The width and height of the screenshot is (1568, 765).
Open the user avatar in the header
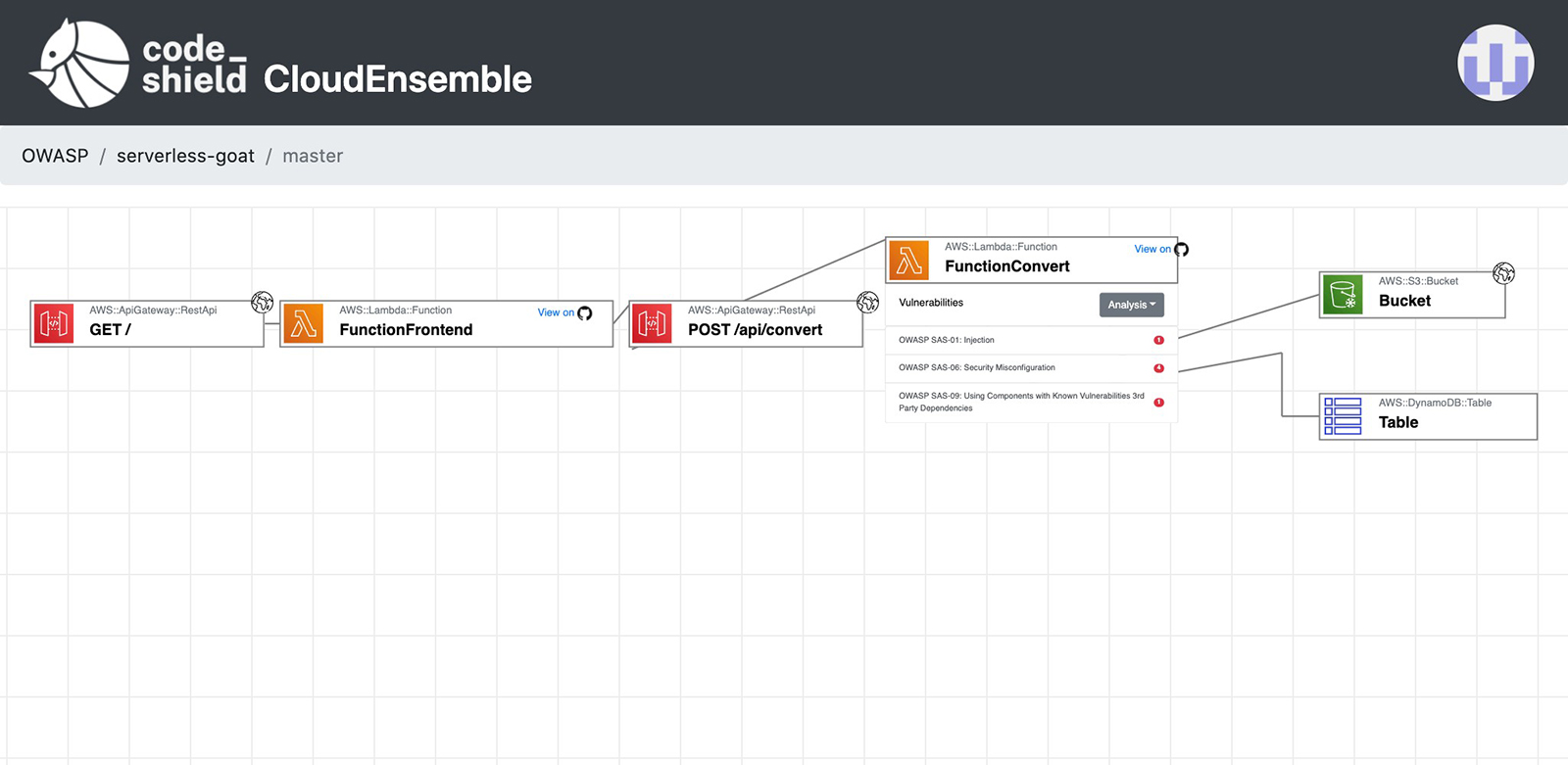(1495, 63)
